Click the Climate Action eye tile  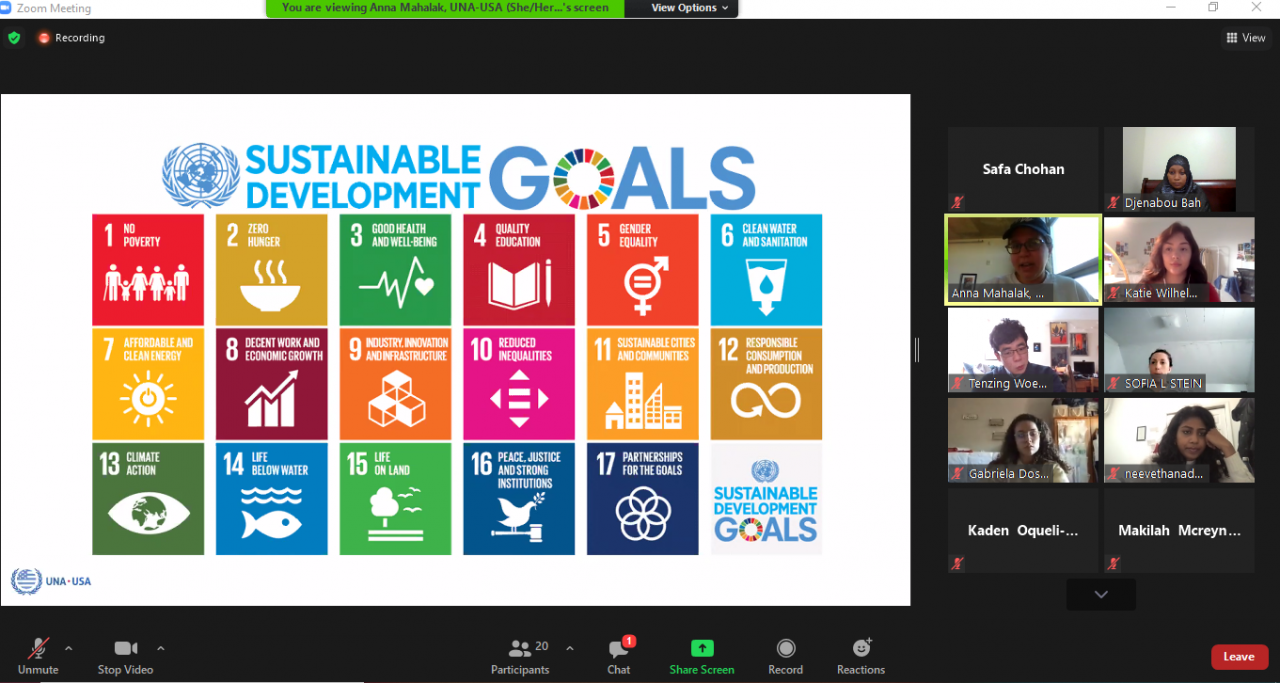148,499
